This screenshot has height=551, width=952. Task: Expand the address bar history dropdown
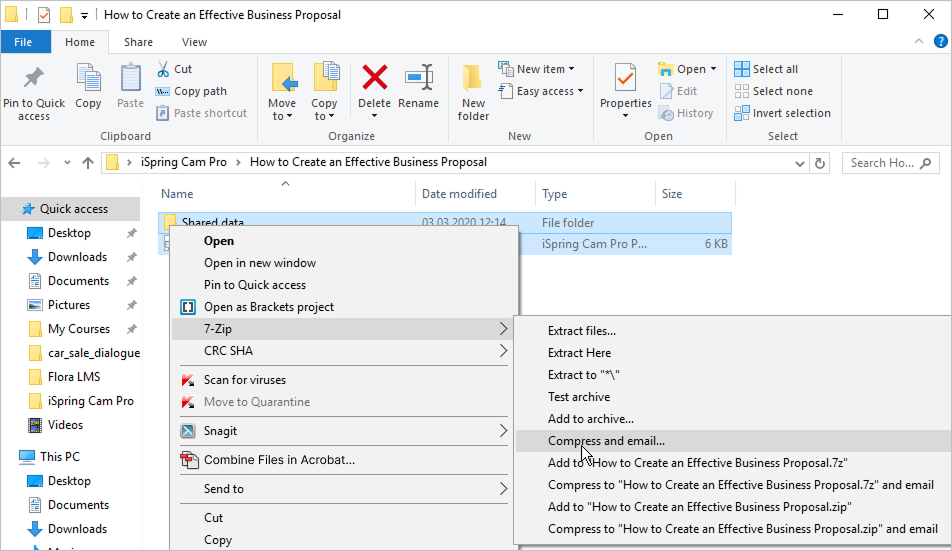(x=800, y=163)
